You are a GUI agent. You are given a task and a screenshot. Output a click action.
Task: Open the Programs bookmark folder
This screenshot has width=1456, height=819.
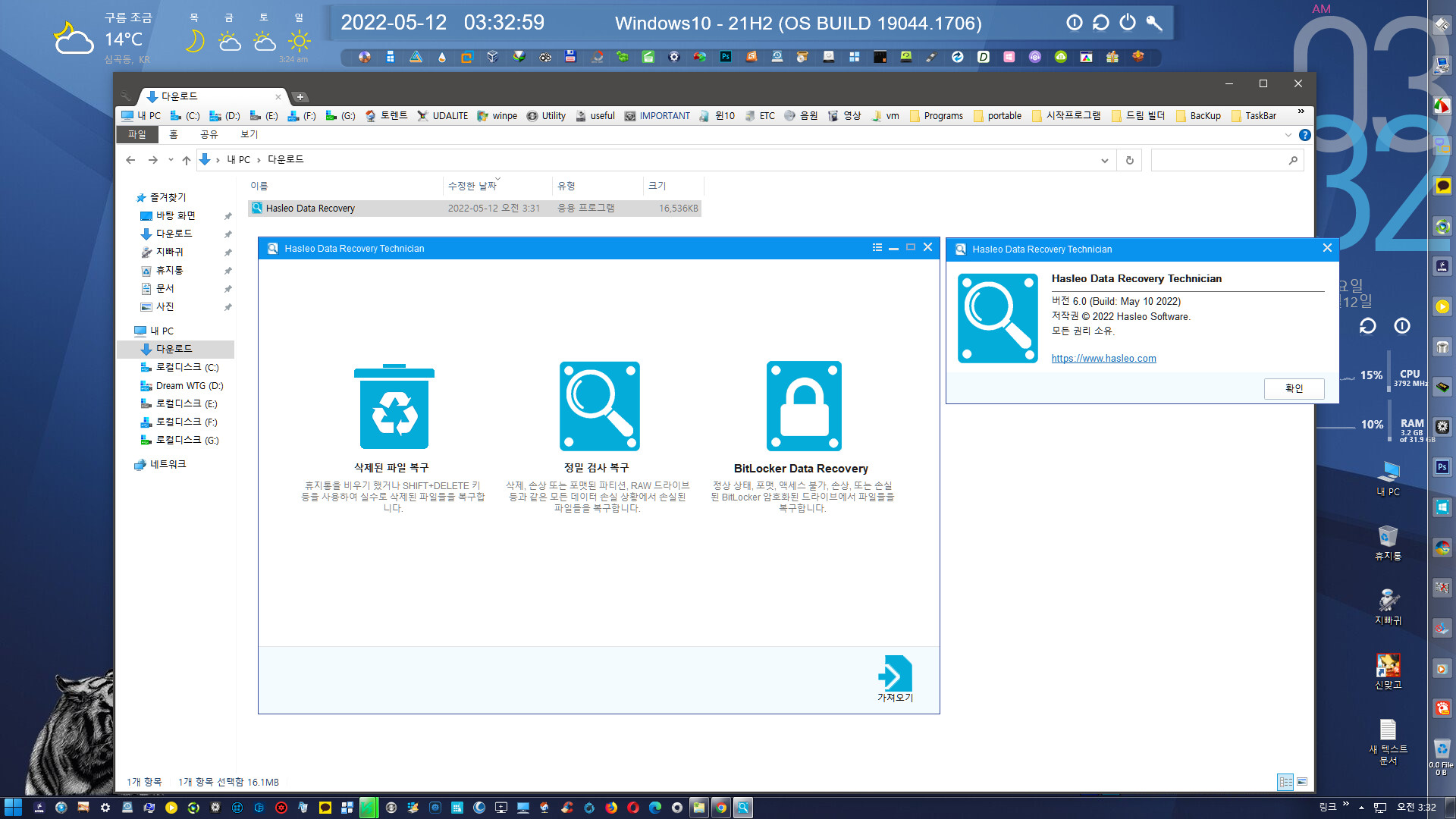coord(936,116)
